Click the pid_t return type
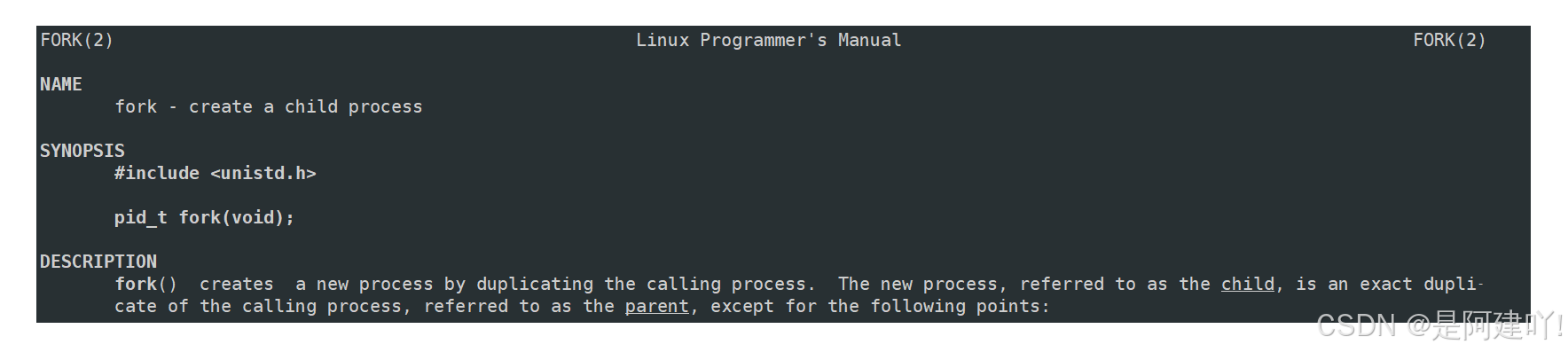Screen dimensions: 1568x352 (141, 217)
